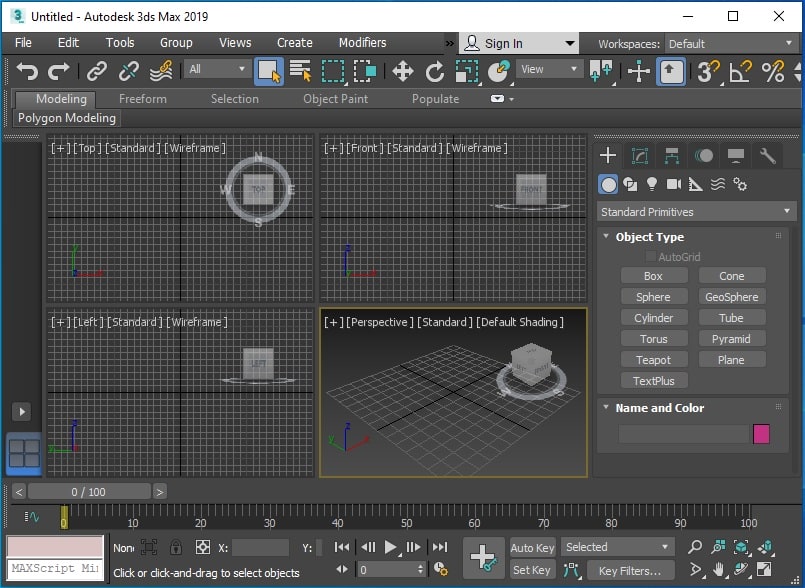The image size is (805, 588).
Task: Click Use Pivot Point Center icon
Action: tap(601, 71)
